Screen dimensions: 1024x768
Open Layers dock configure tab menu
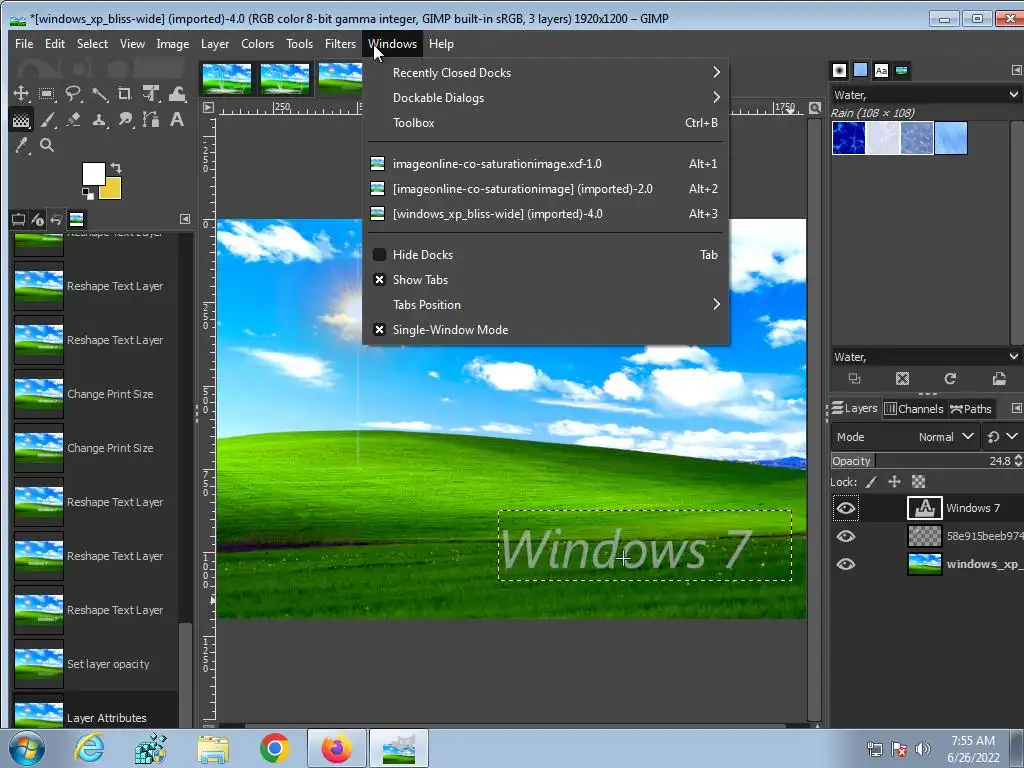click(1016, 408)
